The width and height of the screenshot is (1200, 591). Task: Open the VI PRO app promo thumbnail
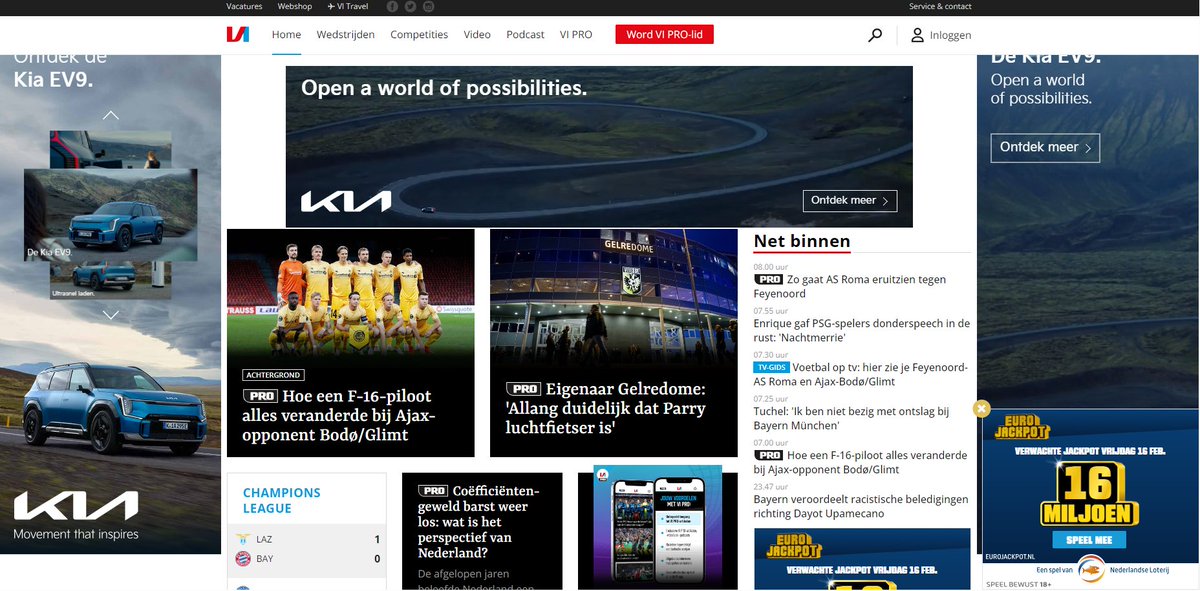pyautogui.click(x=657, y=529)
